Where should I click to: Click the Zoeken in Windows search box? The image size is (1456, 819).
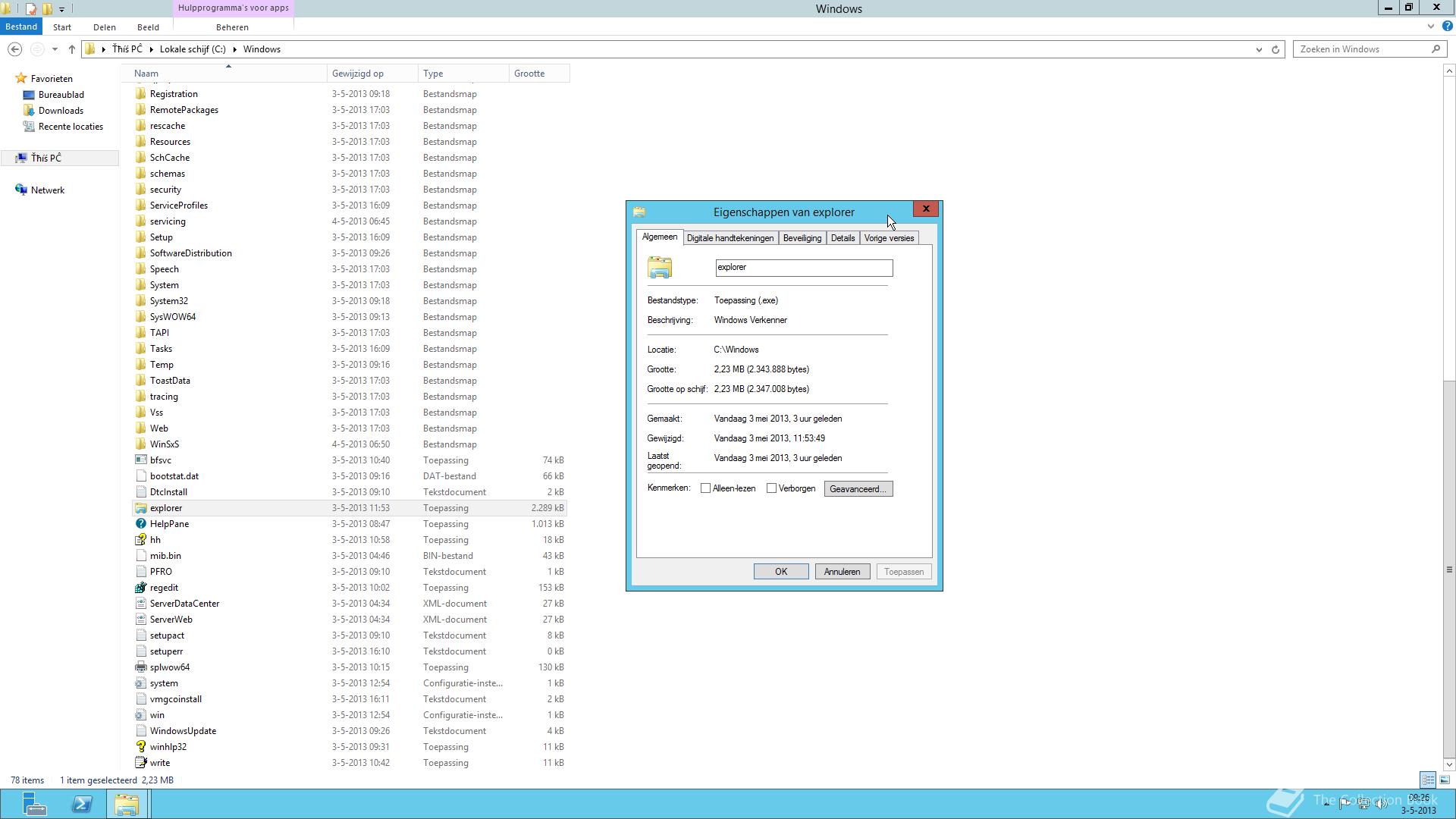click(1361, 49)
